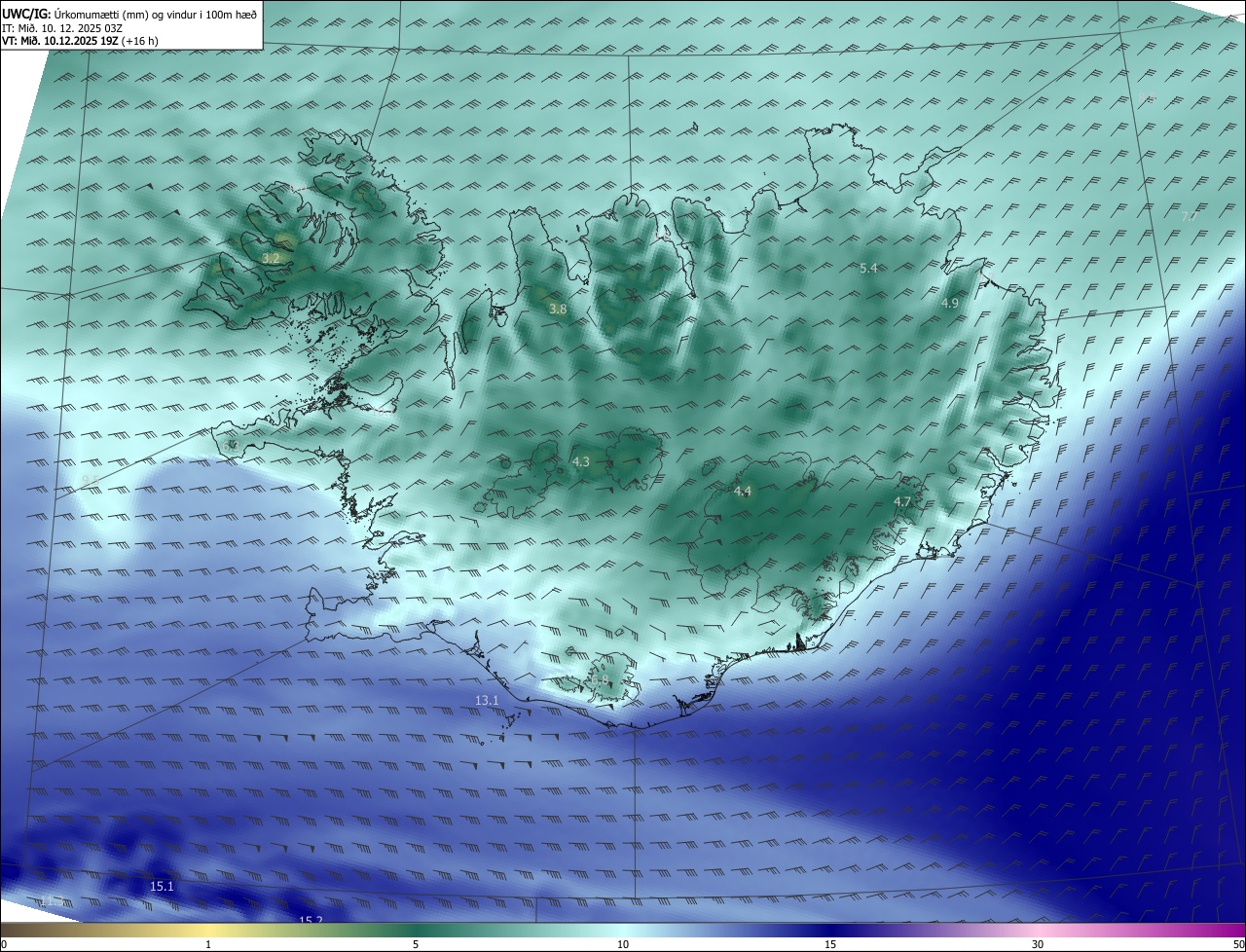Click the 5.4 value in northeast Iceland
The height and width of the screenshot is (952, 1246).
[868, 269]
